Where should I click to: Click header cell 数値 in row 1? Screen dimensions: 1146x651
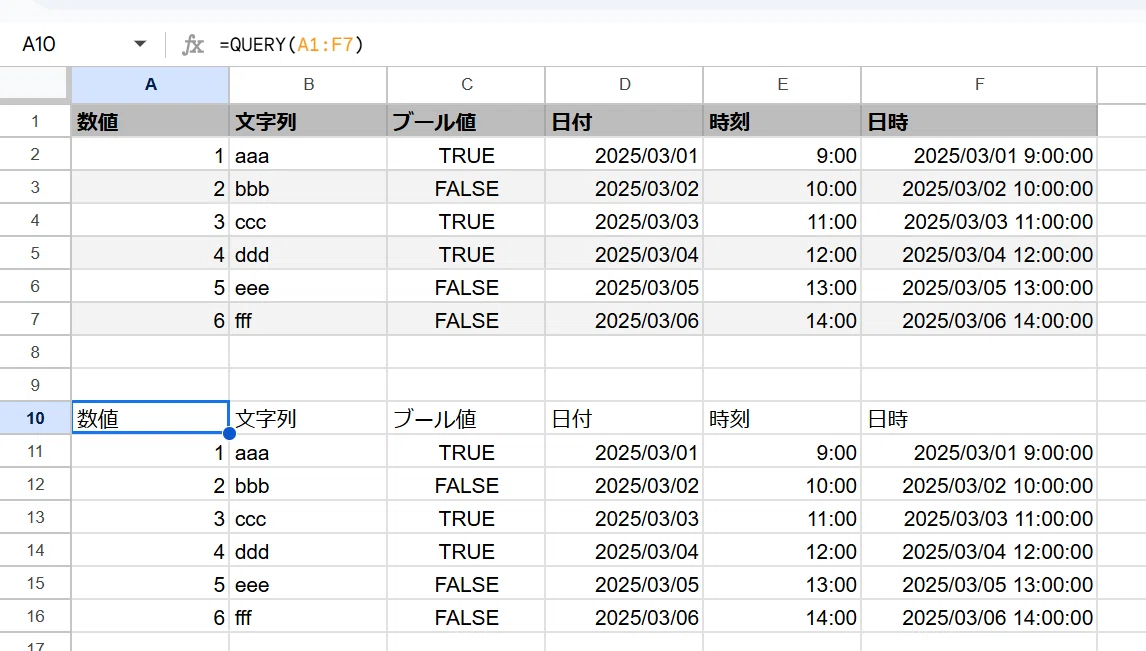coord(150,121)
